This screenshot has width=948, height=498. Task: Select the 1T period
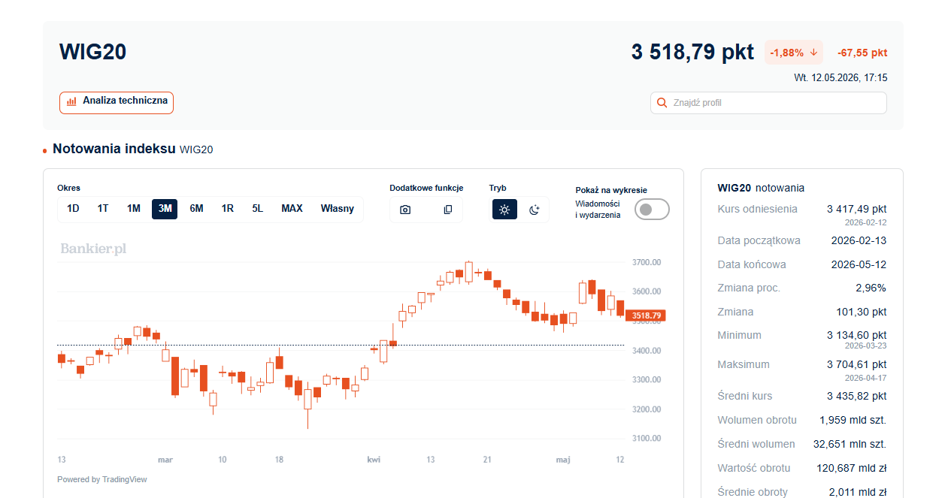coord(103,209)
